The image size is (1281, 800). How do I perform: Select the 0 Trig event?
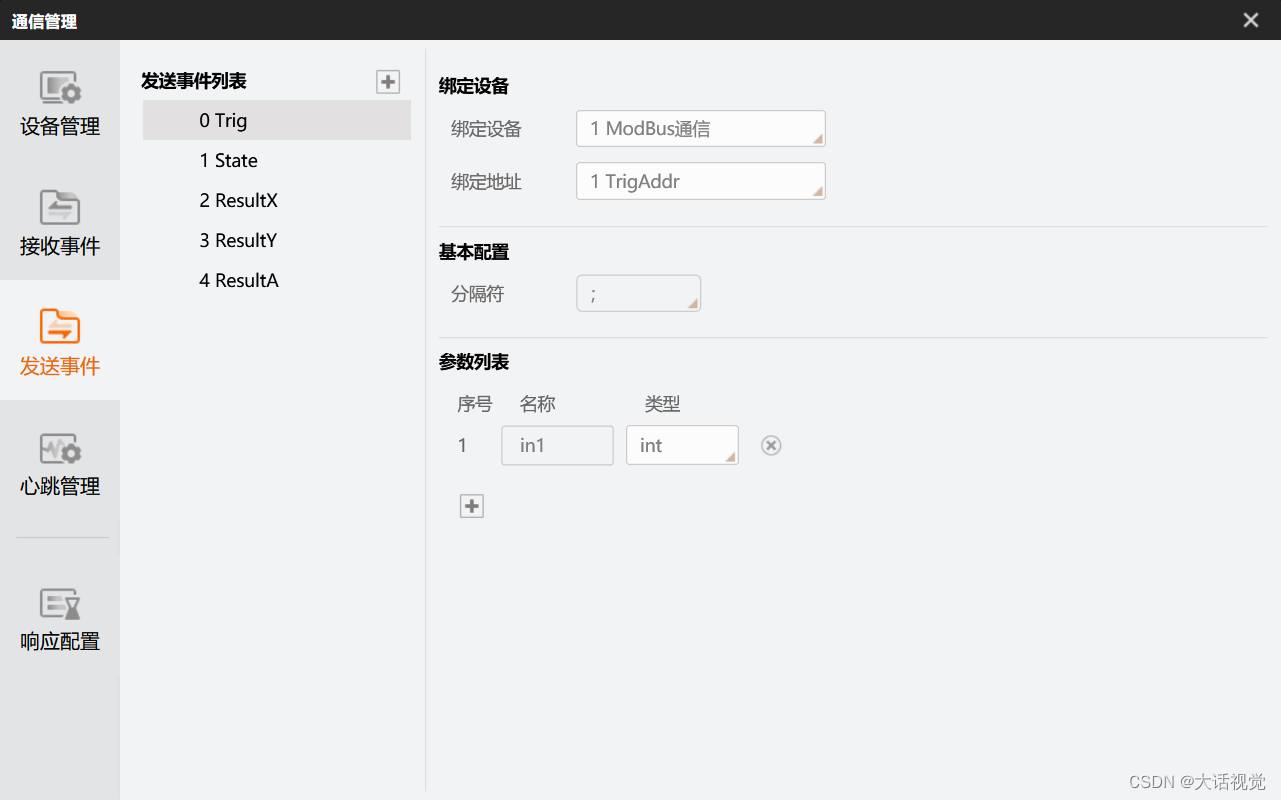[x=277, y=120]
